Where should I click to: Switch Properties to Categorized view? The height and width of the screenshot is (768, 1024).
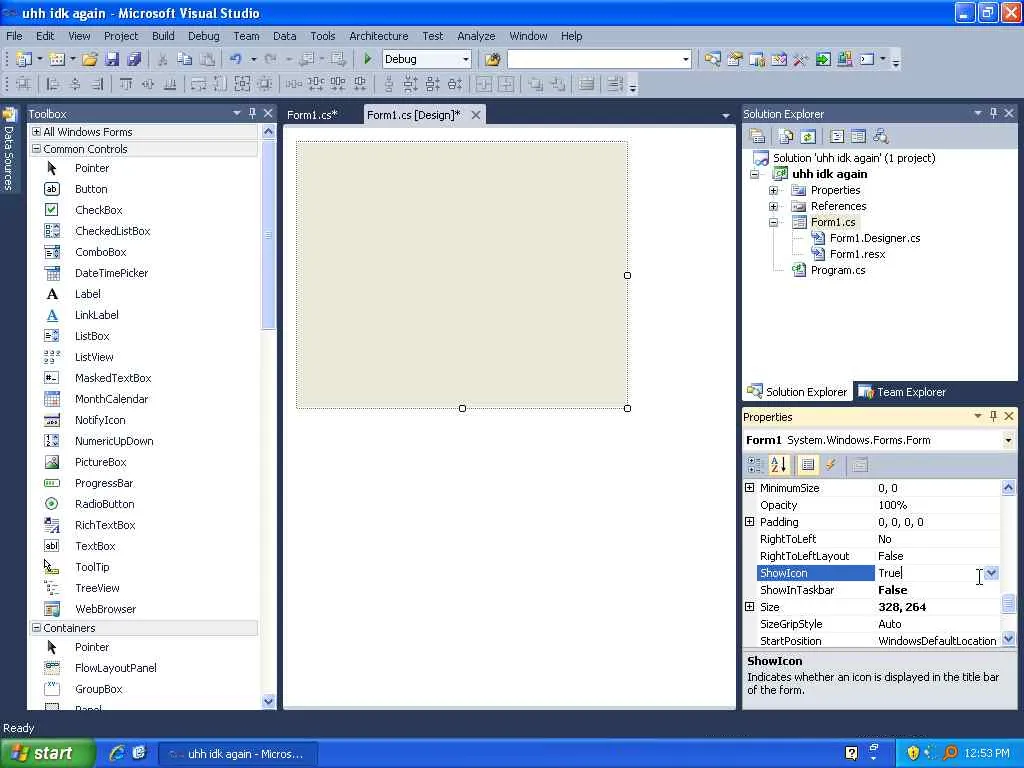(x=756, y=464)
